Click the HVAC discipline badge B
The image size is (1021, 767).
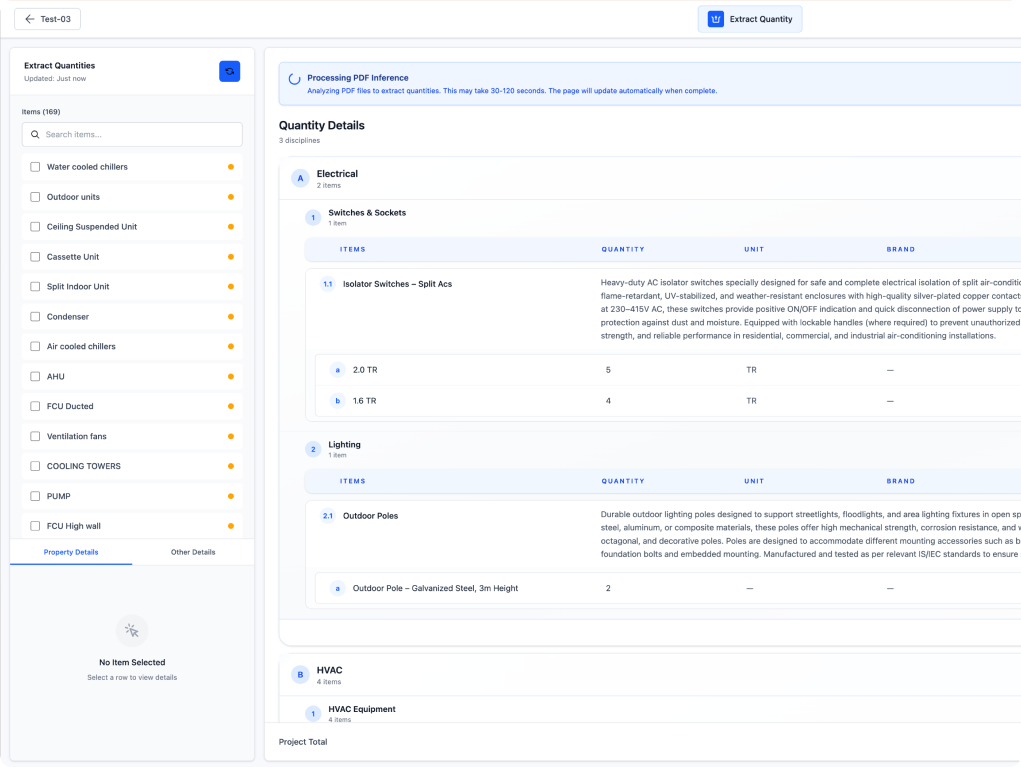pos(300,675)
